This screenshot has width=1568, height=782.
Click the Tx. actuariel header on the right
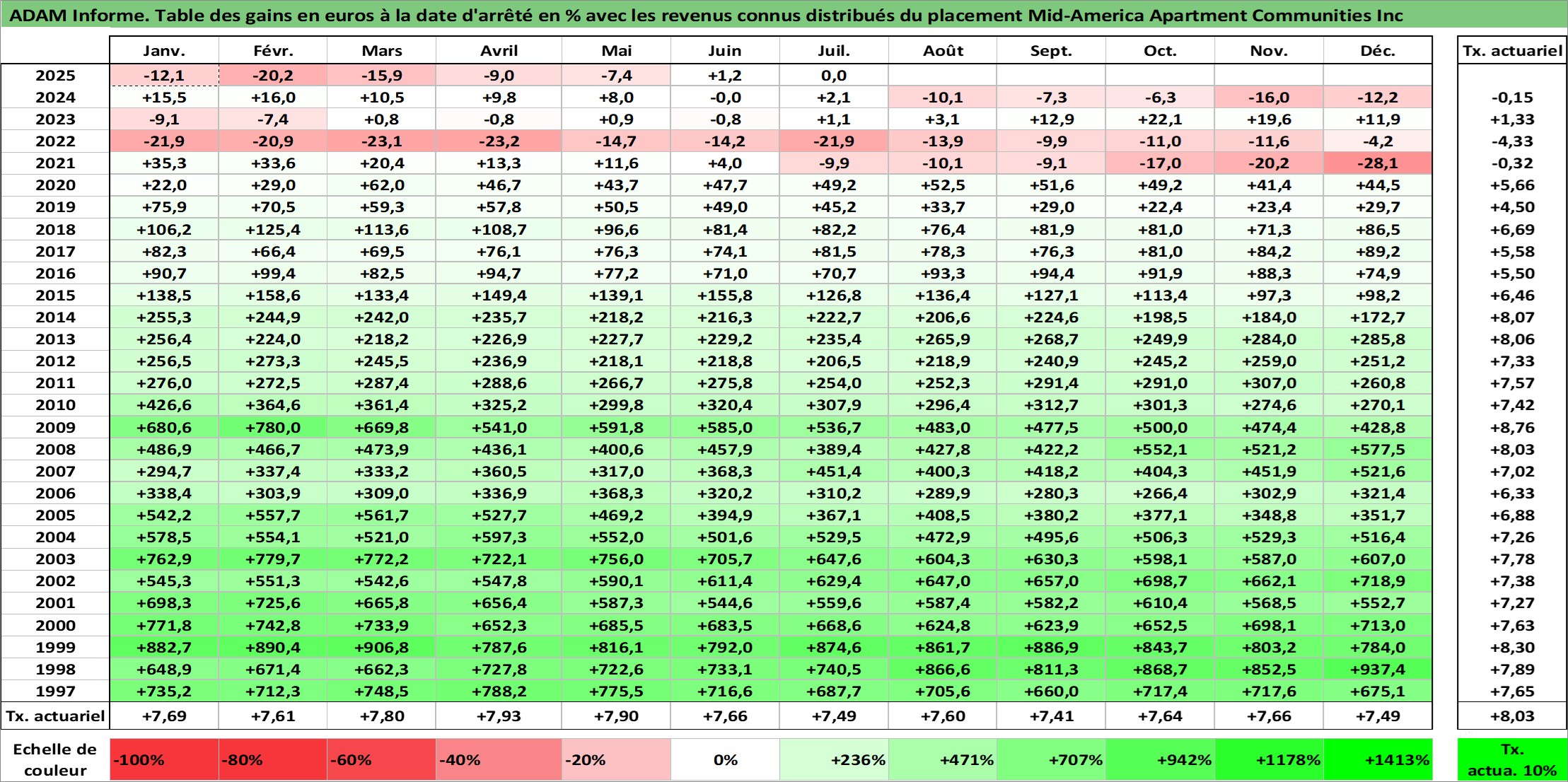pos(1512,50)
